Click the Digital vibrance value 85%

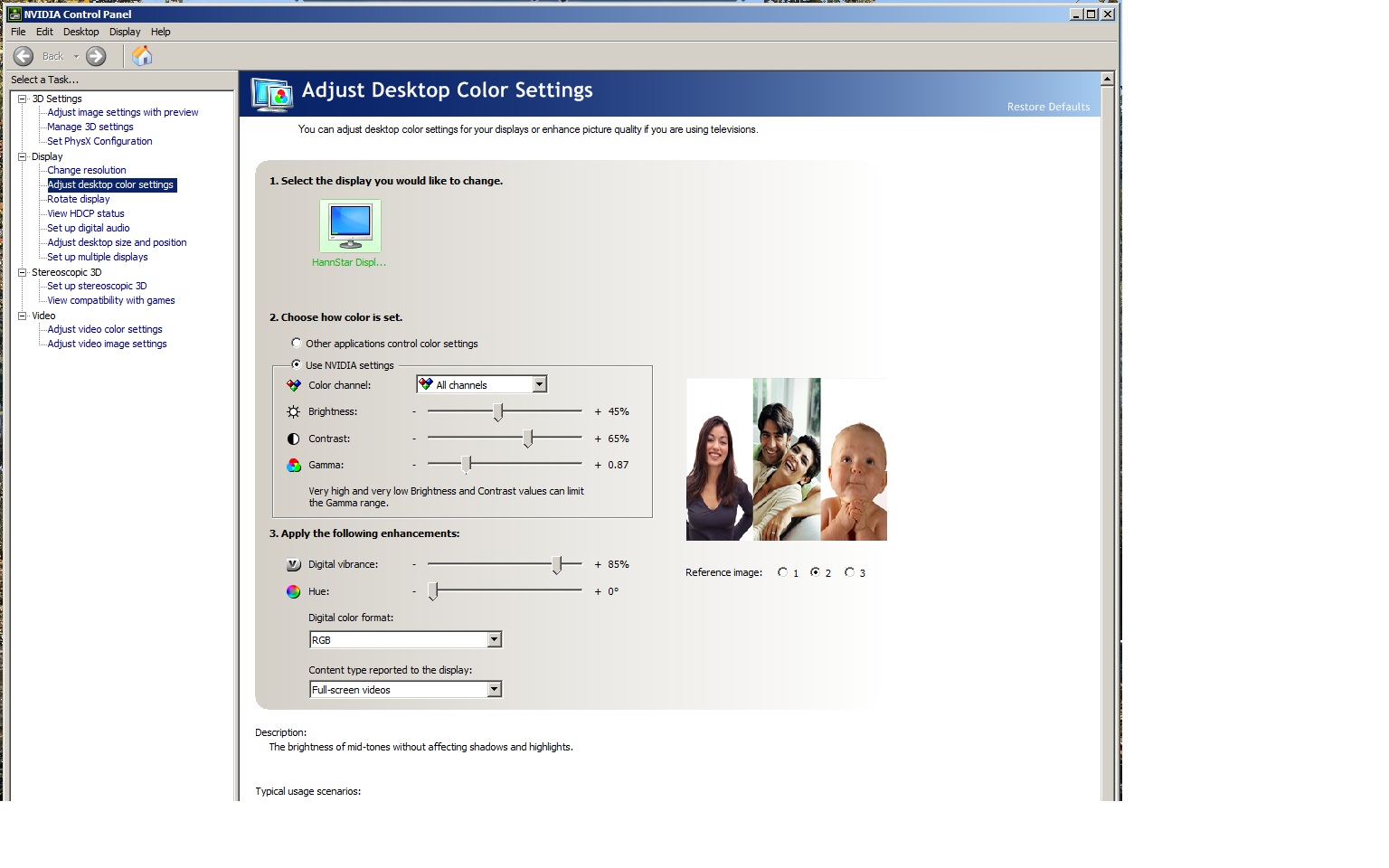pos(619,564)
